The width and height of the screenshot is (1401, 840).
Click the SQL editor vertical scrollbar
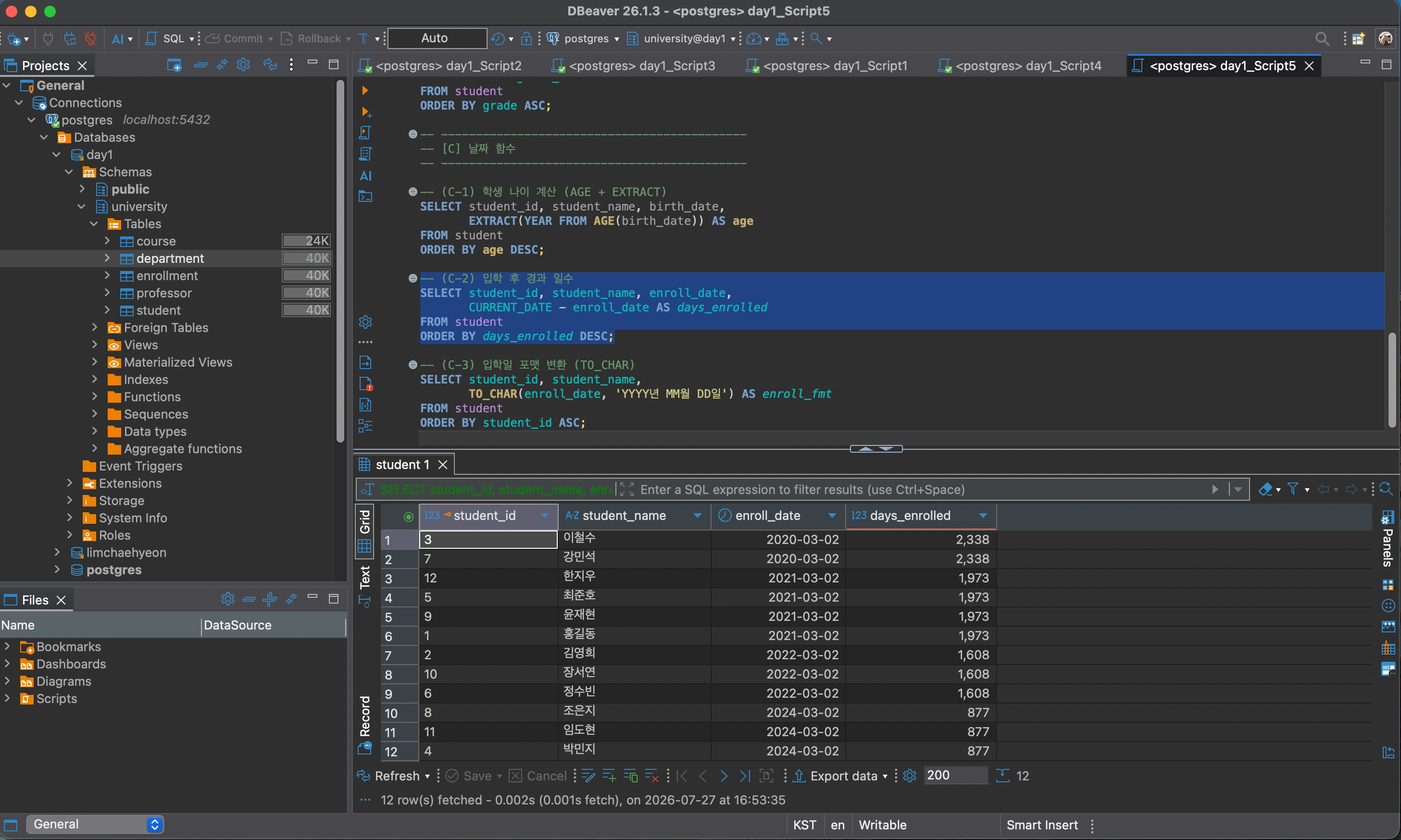[1392, 381]
